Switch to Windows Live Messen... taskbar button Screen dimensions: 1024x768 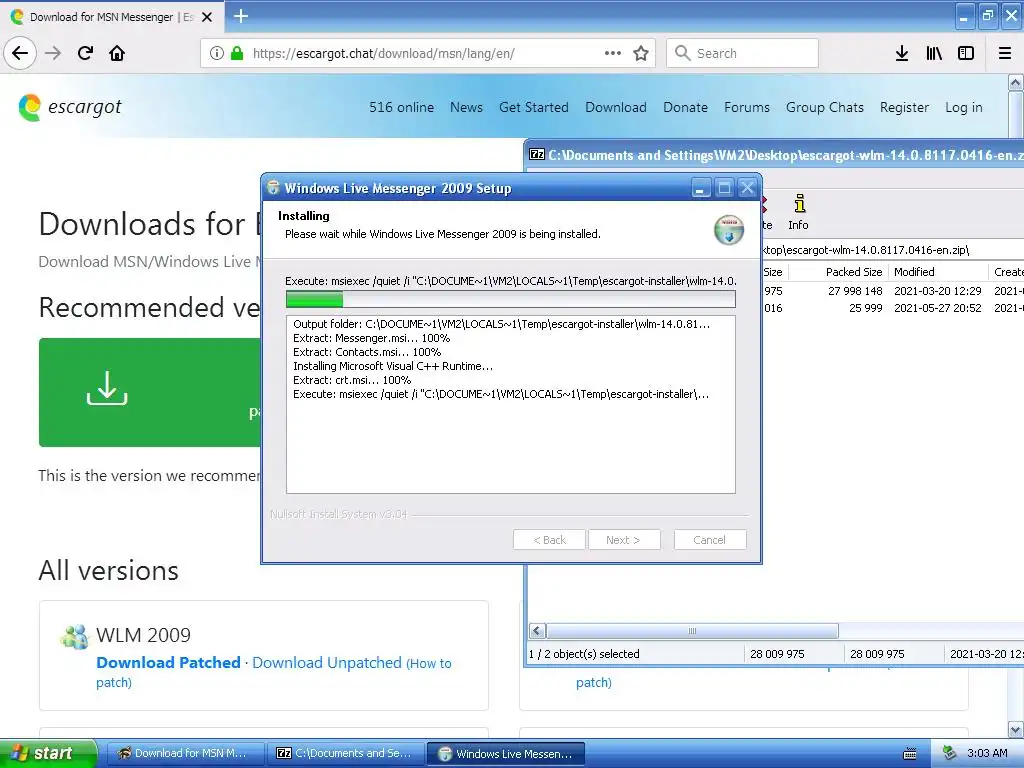[505, 753]
